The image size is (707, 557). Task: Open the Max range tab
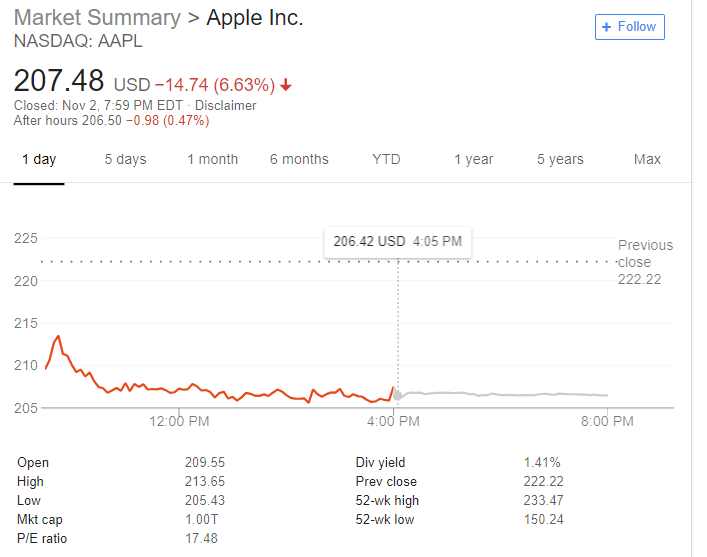tap(647, 159)
